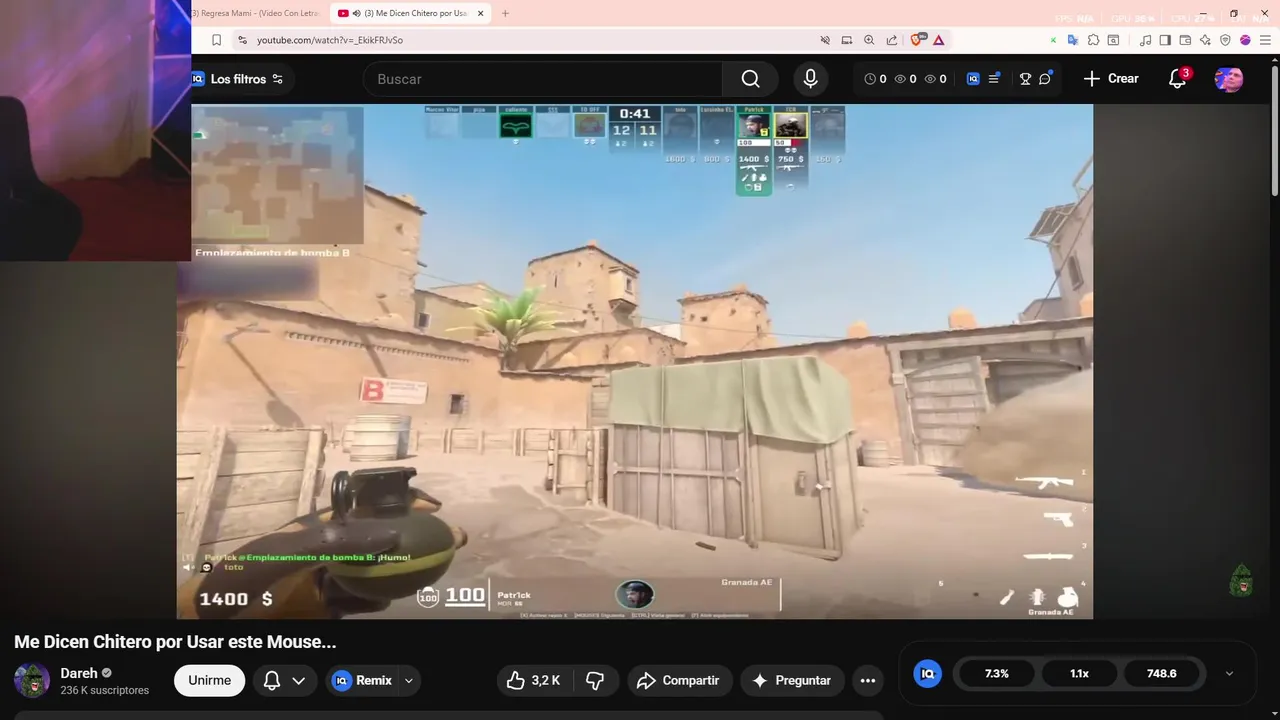Viewport: 1280px width, 720px height.
Task: Click the magnifier search button
Action: click(x=750, y=79)
